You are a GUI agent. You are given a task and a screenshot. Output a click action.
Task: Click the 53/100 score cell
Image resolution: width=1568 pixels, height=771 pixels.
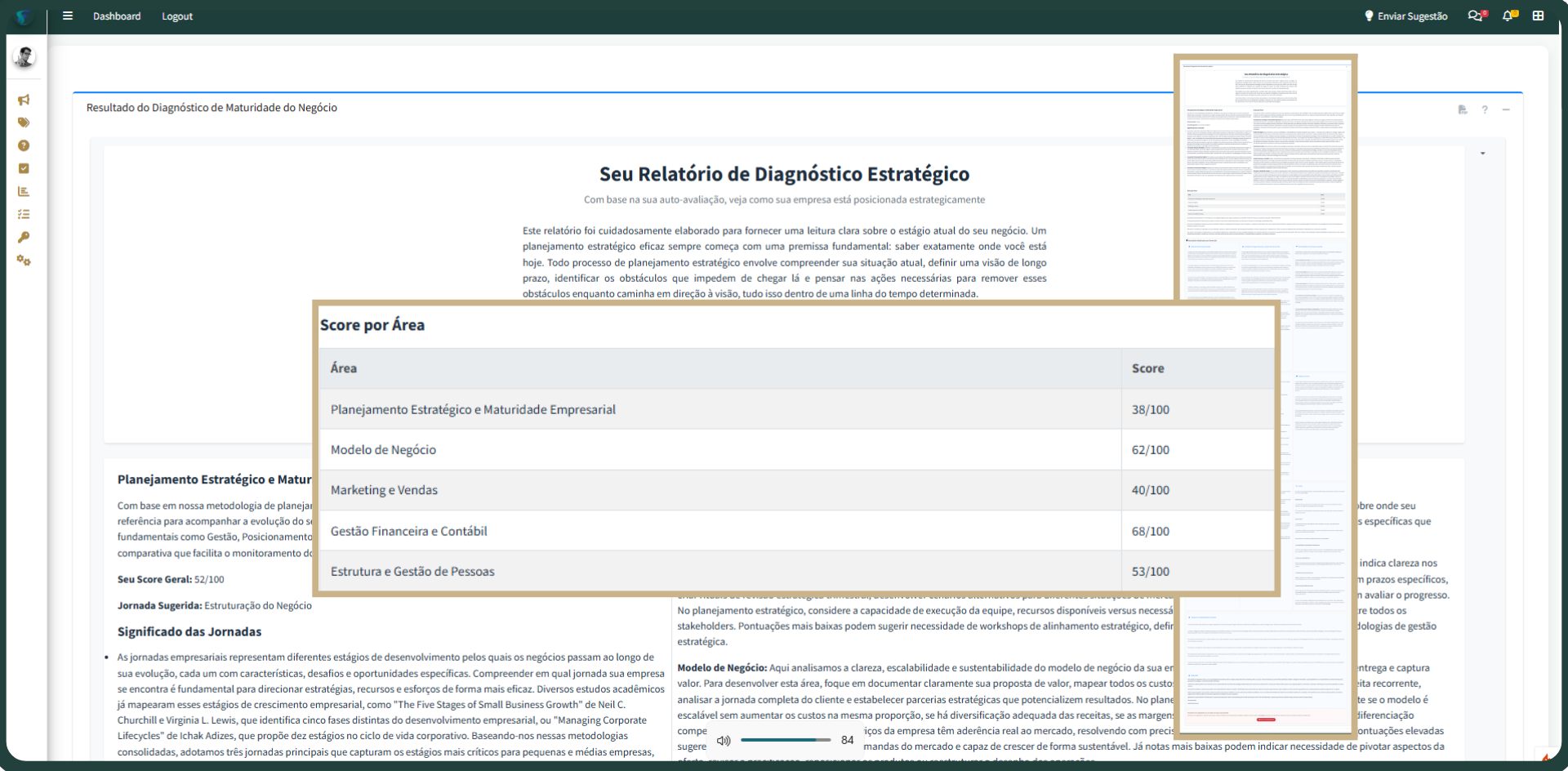pyautogui.click(x=1198, y=571)
